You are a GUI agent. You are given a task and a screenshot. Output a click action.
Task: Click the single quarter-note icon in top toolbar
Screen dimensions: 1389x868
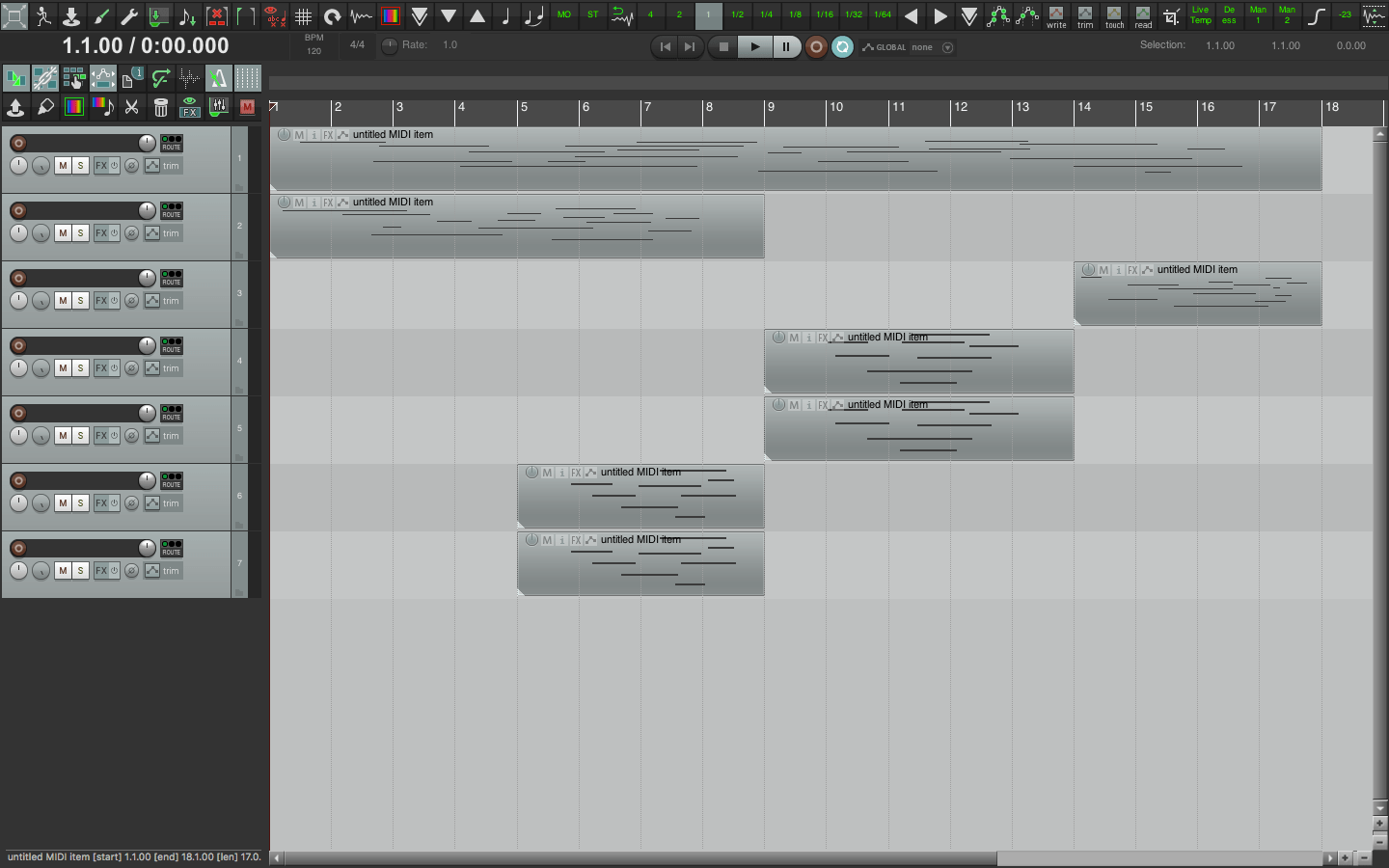click(506, 15)
